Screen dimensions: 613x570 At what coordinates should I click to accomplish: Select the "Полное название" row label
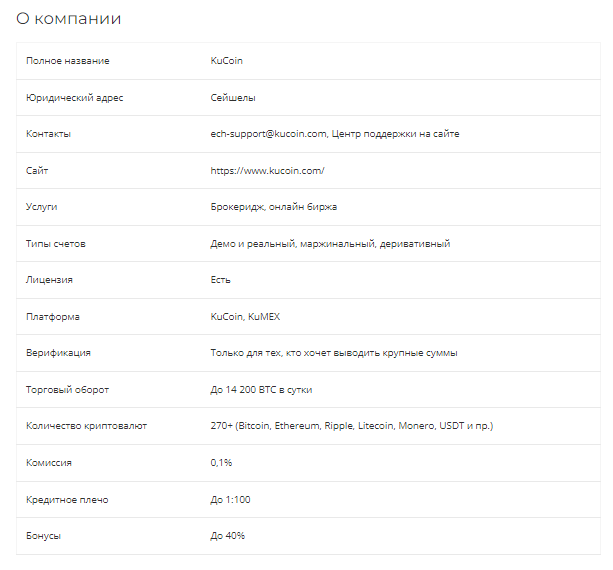click(x=68, y=61)
